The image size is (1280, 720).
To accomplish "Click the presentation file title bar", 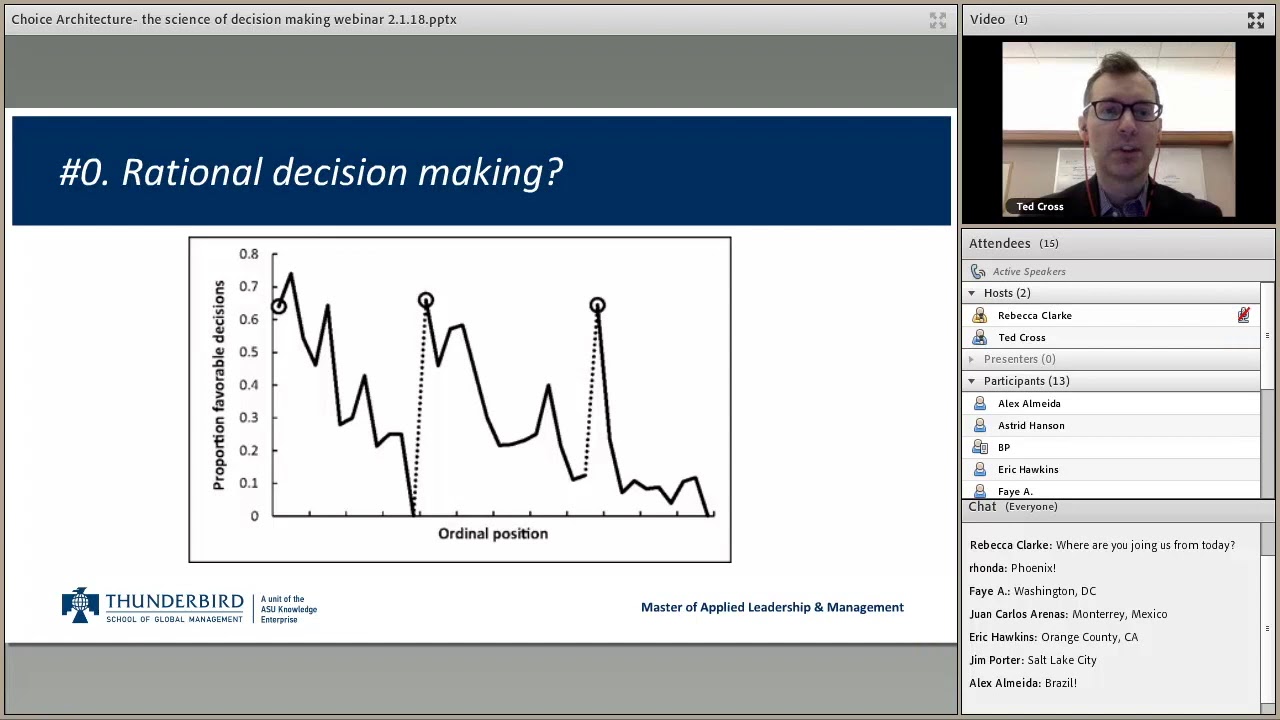I will [480, 19].
